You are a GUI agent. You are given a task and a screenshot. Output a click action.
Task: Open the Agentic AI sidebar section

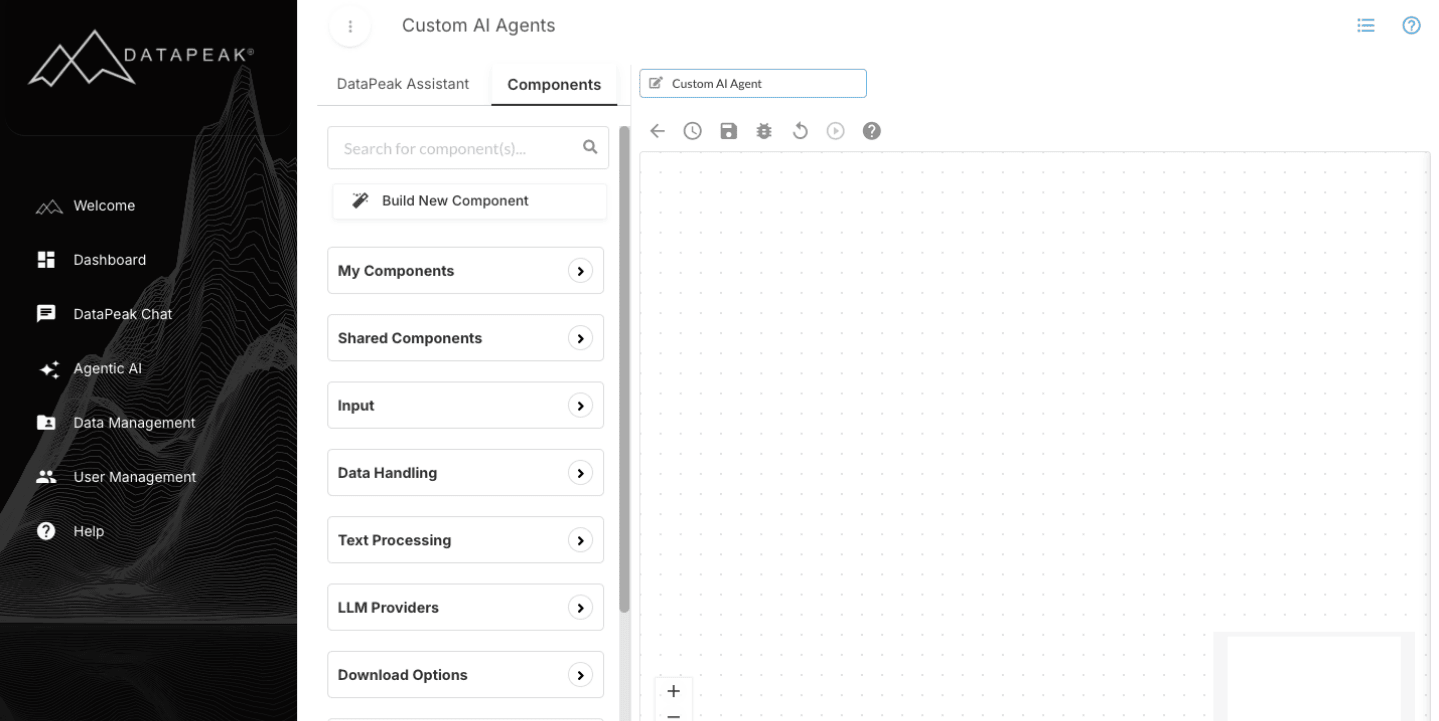point(107,368)
